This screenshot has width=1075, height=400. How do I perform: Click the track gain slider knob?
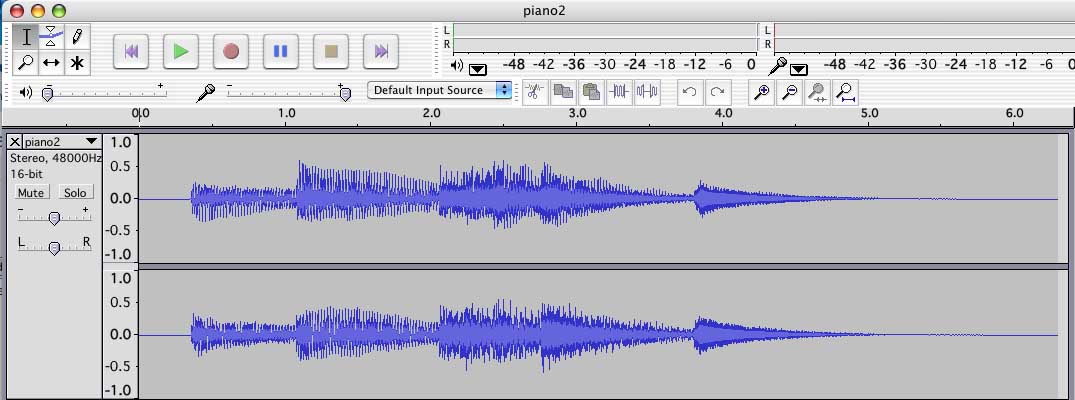point(54,218)
